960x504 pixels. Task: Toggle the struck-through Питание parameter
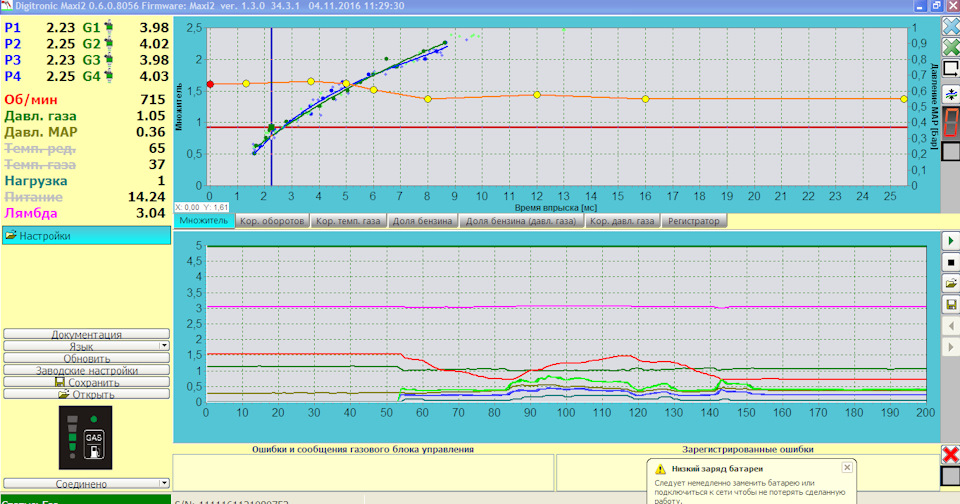(34, 197)
